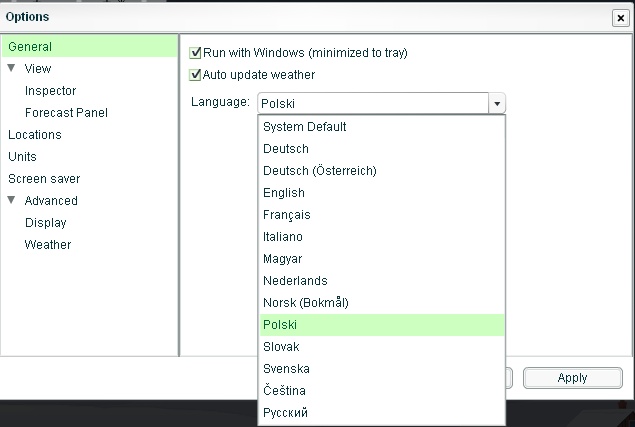This screenshot has height=427, width=635.
Task: Choose Русский language option
Action: coord(382,413)
